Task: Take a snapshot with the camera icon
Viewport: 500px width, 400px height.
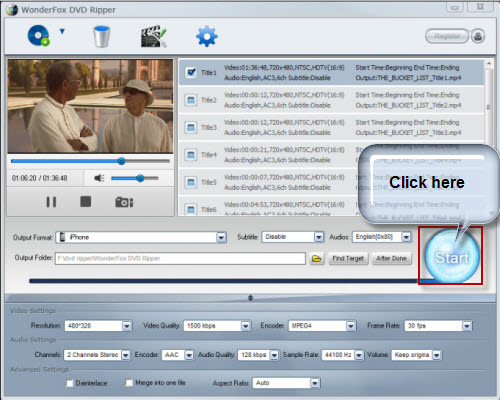Action: pyautogui.click(x=124, y=202)
